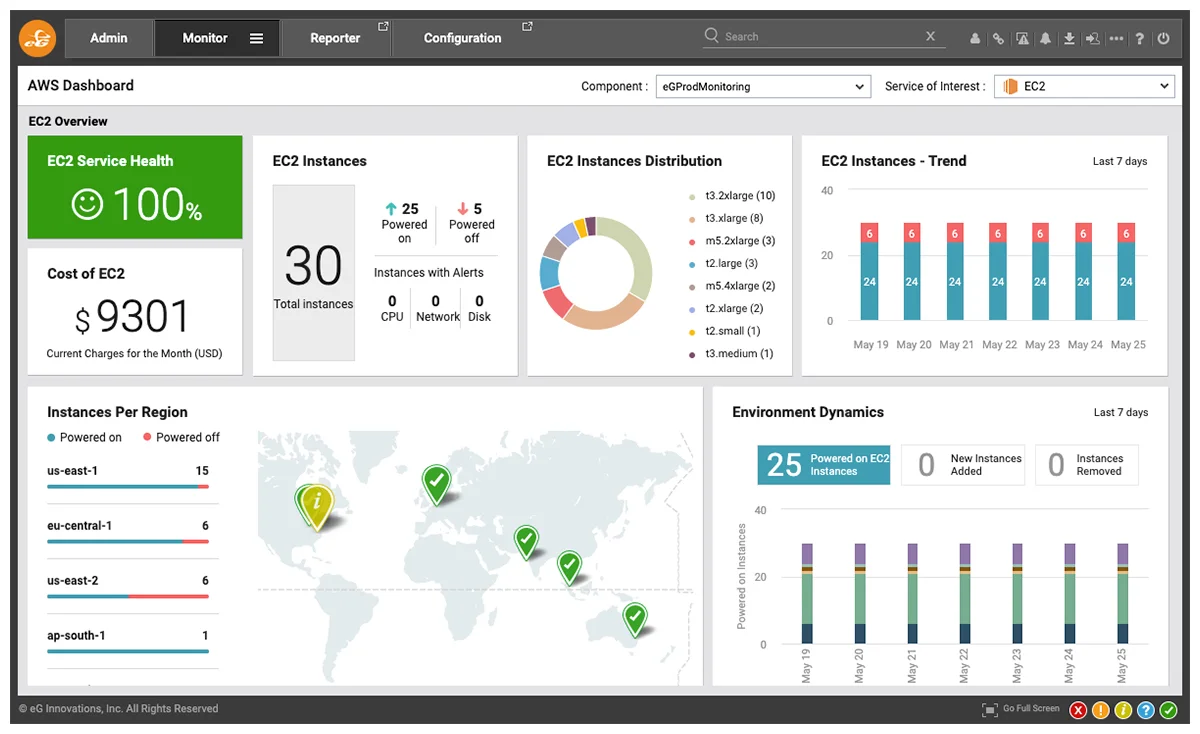Viewport: 1200px width, 734px height.
Task: Click the green map pin over India
Action: point(526,541)
